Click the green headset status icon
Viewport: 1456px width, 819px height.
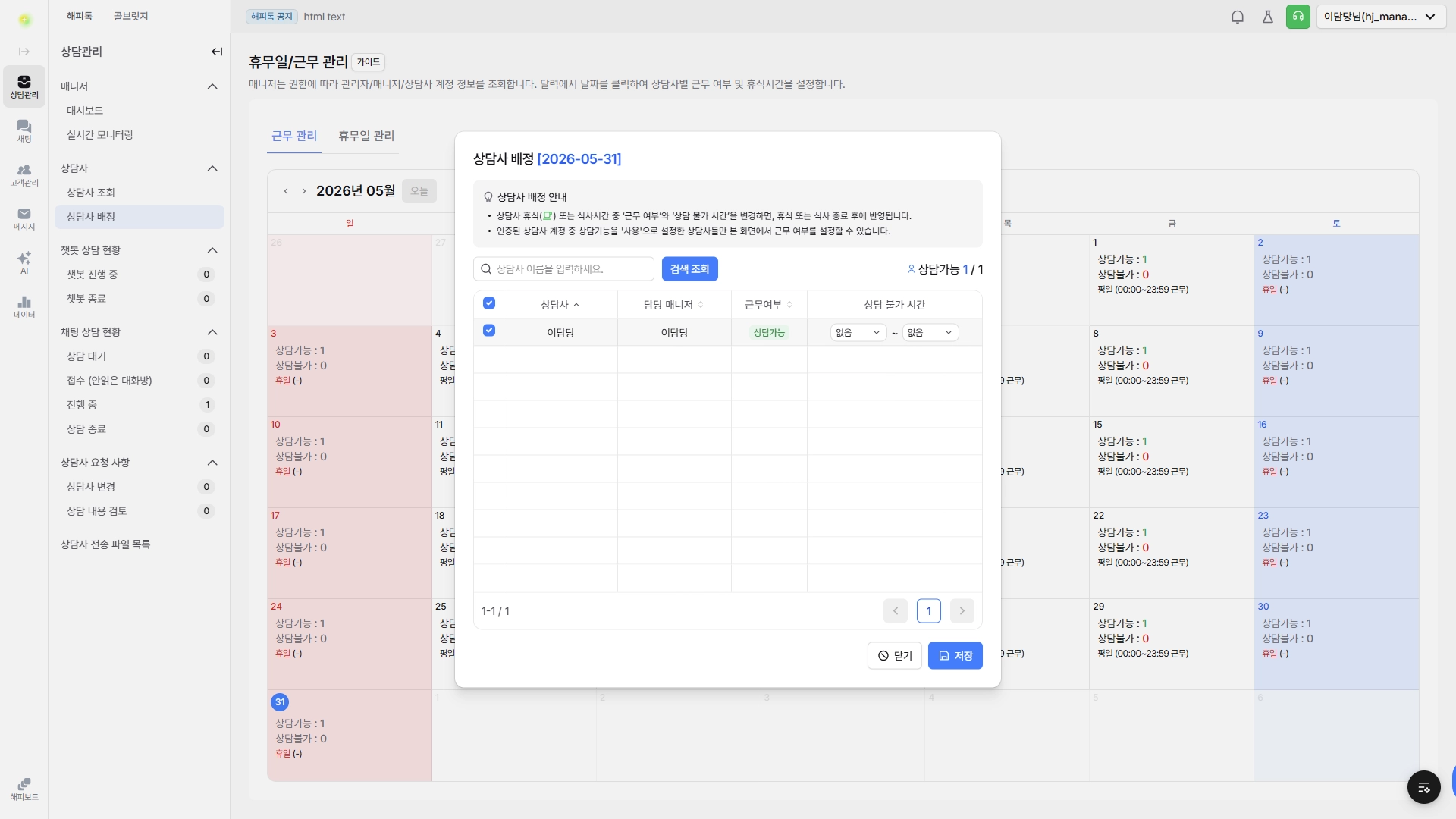[x=1298, y=17]
